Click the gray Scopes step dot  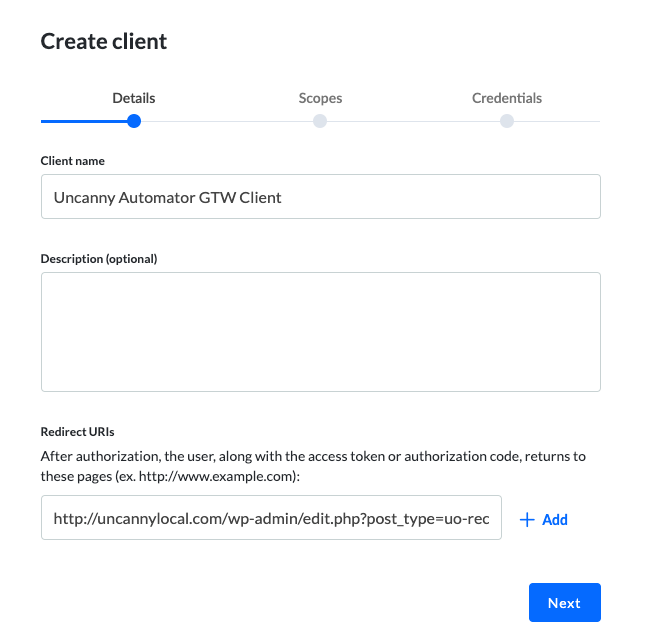point(320,121)
